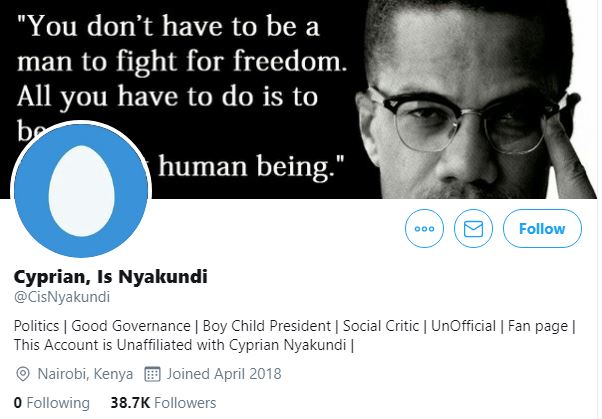Open the egg profile avatar
The width and height of the screenshot is (602, 419).
79,192
